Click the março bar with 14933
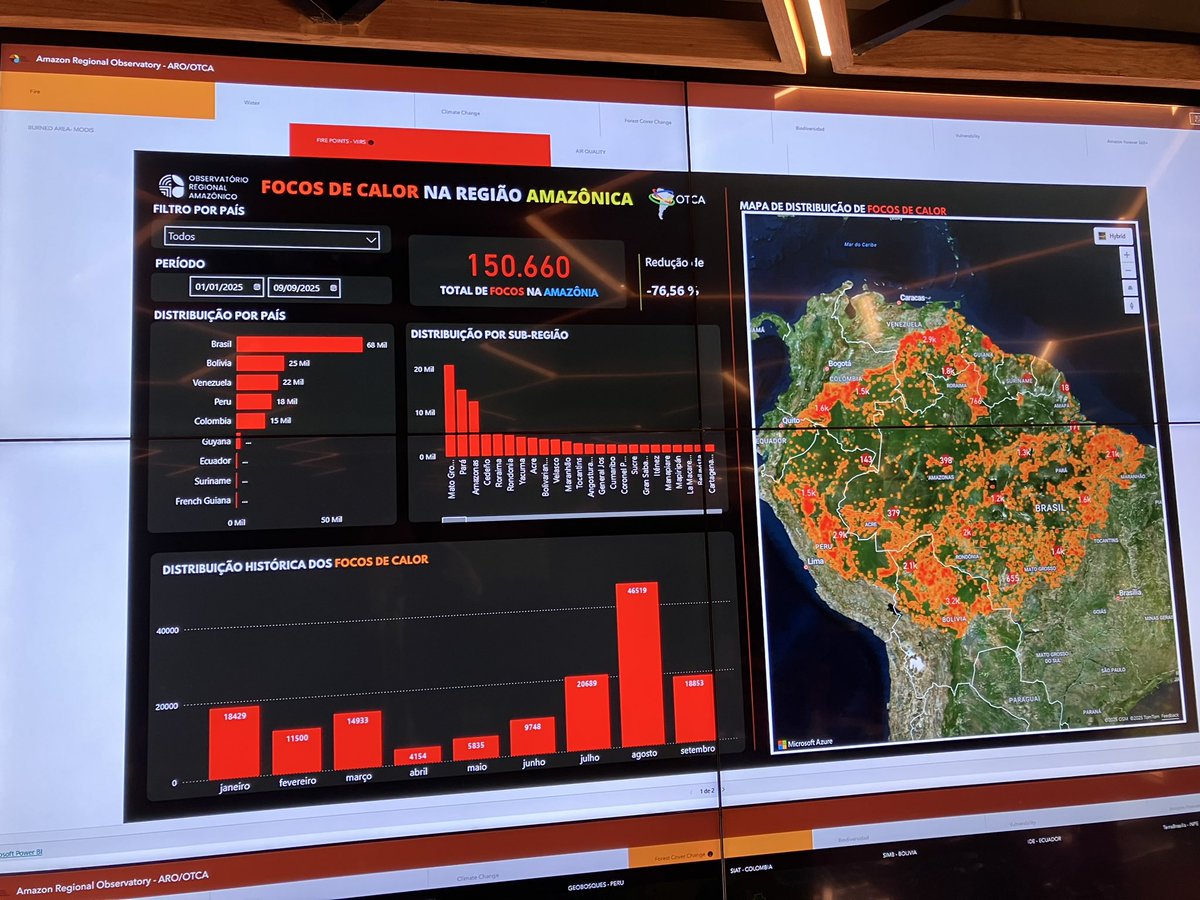Viewport: 1200px width, 900px height. tap(358, 740)
